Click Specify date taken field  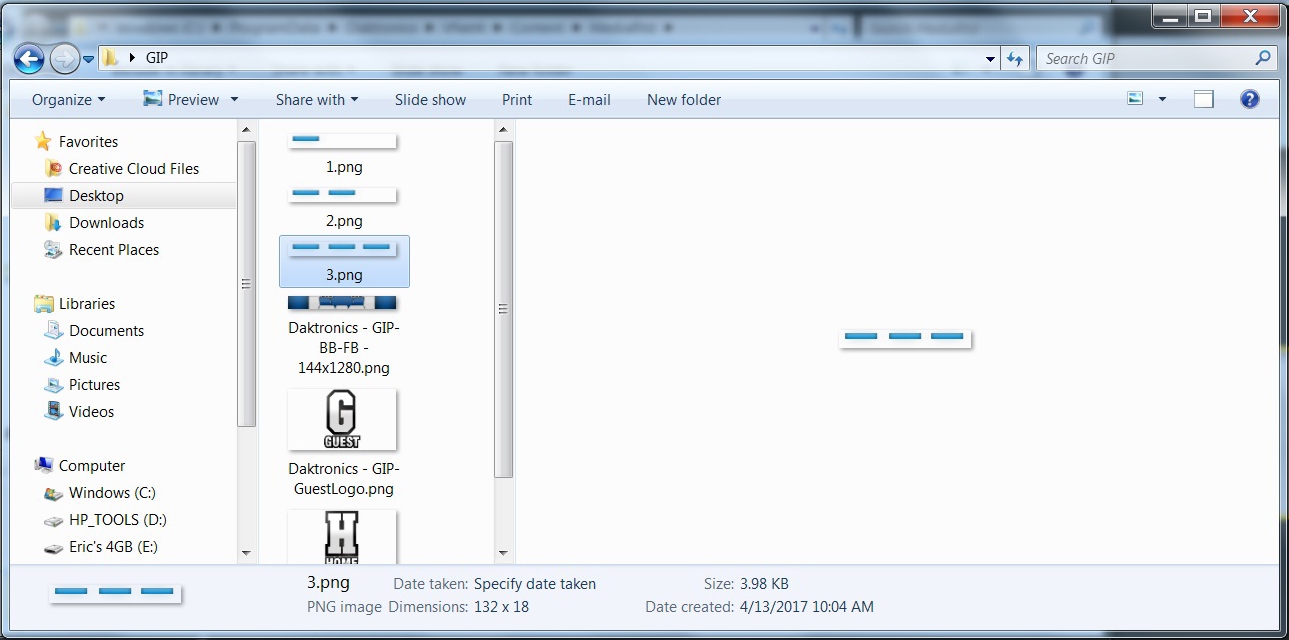pyautogui.click(x=534, y=584)
